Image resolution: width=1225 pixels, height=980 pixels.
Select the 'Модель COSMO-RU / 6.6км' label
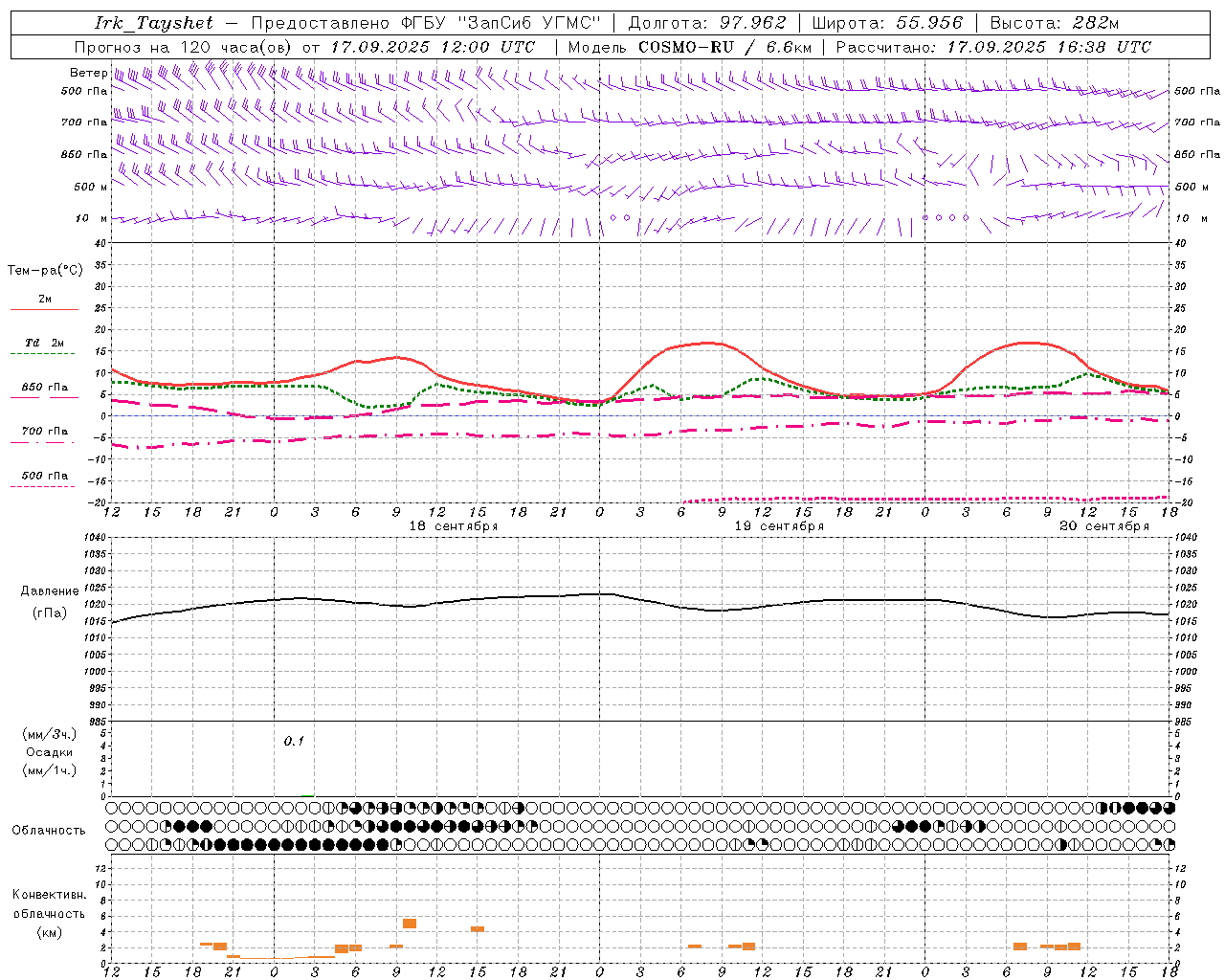pos(690,47)
